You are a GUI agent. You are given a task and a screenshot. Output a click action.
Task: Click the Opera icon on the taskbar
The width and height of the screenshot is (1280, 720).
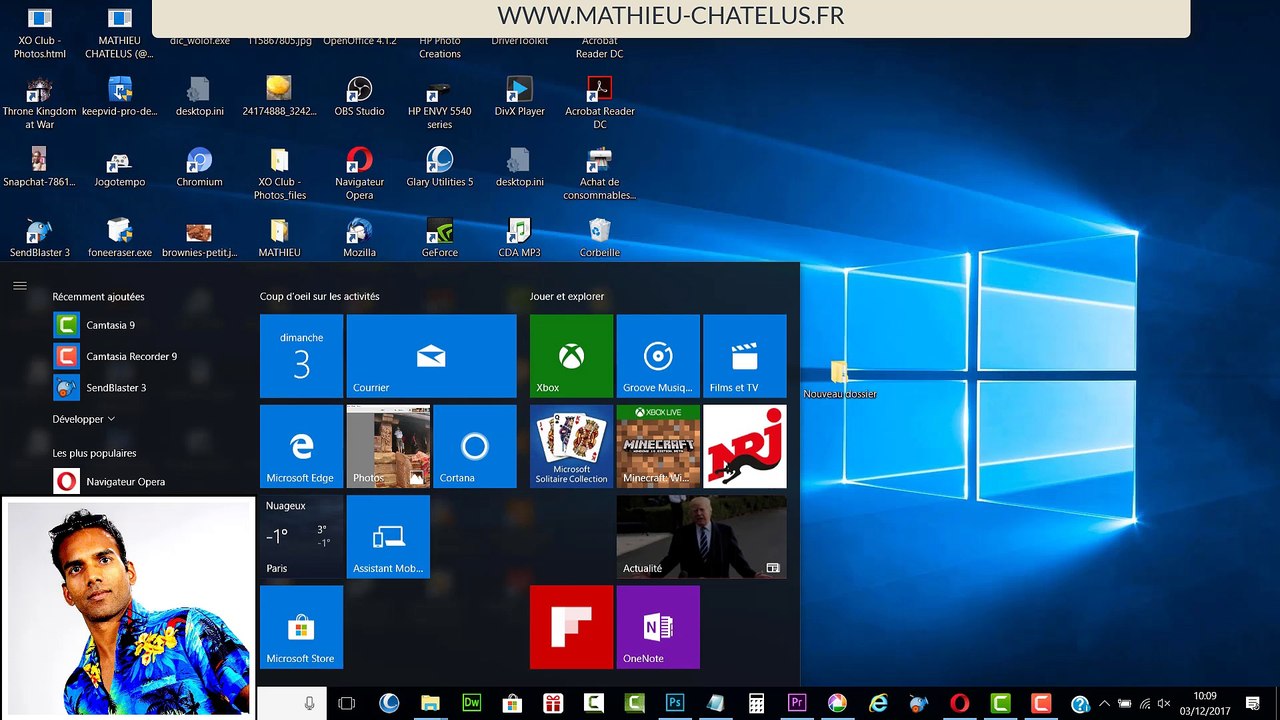point(960,704)
